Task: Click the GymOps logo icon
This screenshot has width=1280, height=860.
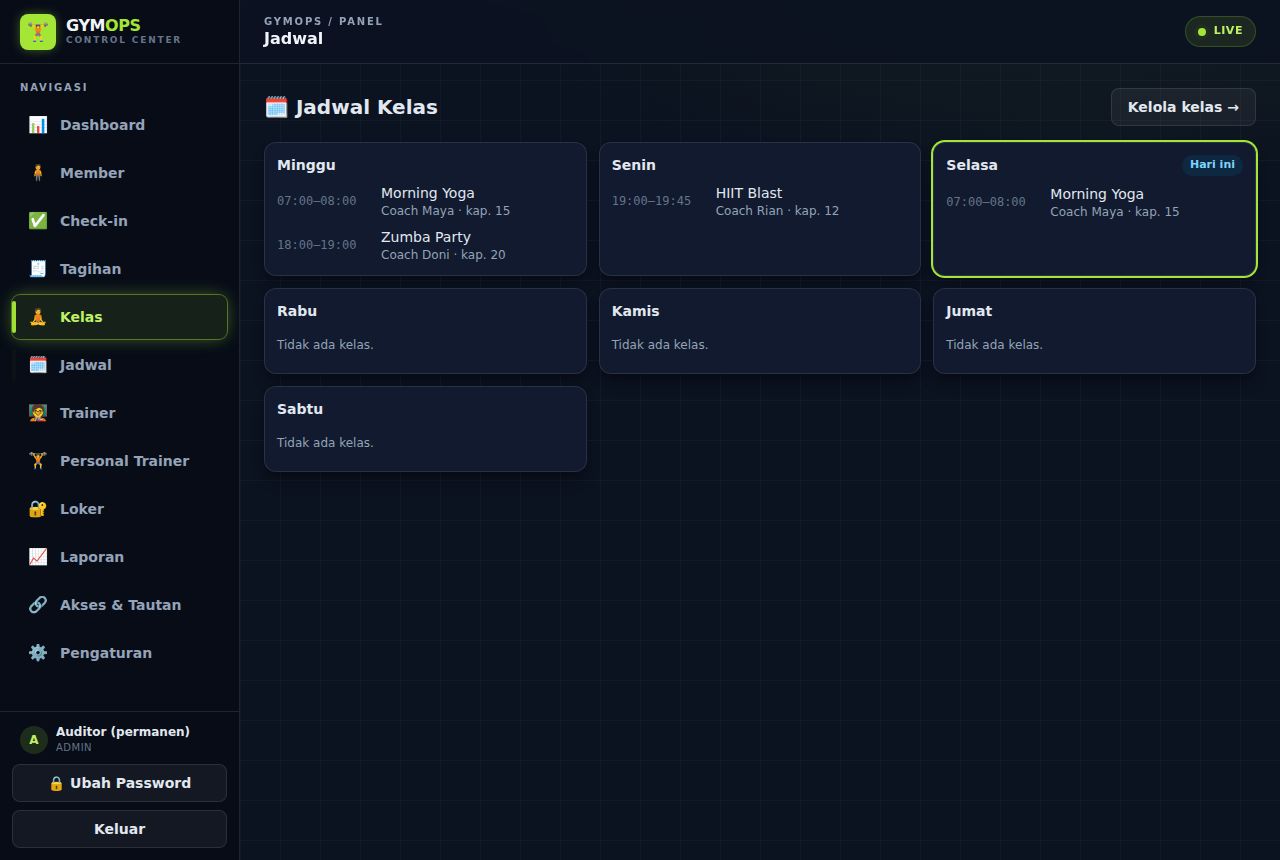Action: (x=38, y=32)
